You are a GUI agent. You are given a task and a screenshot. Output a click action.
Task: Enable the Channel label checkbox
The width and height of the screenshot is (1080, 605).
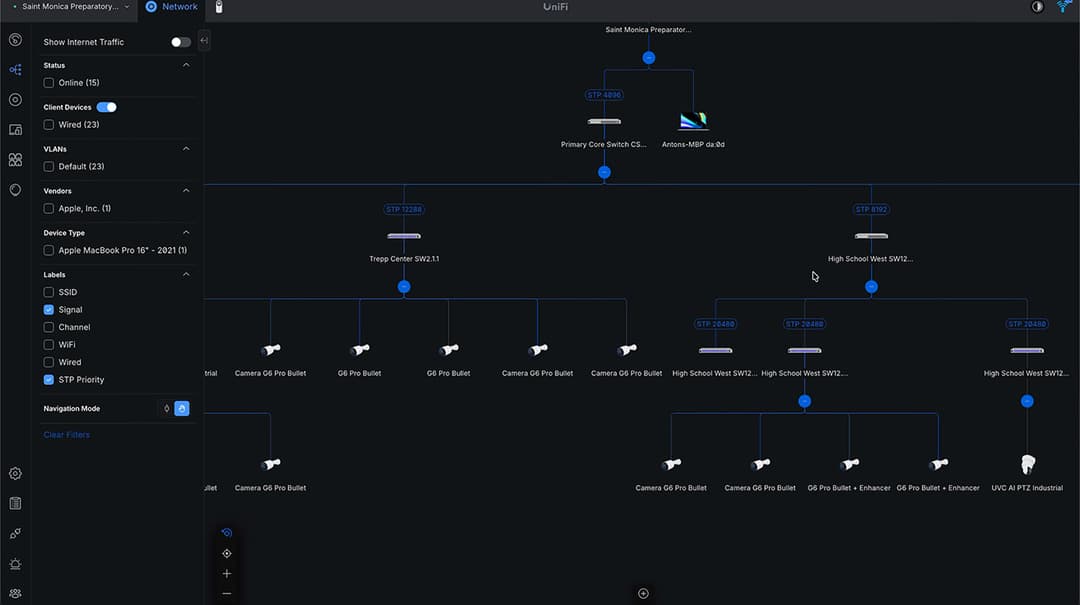click(x=49, y=327)
